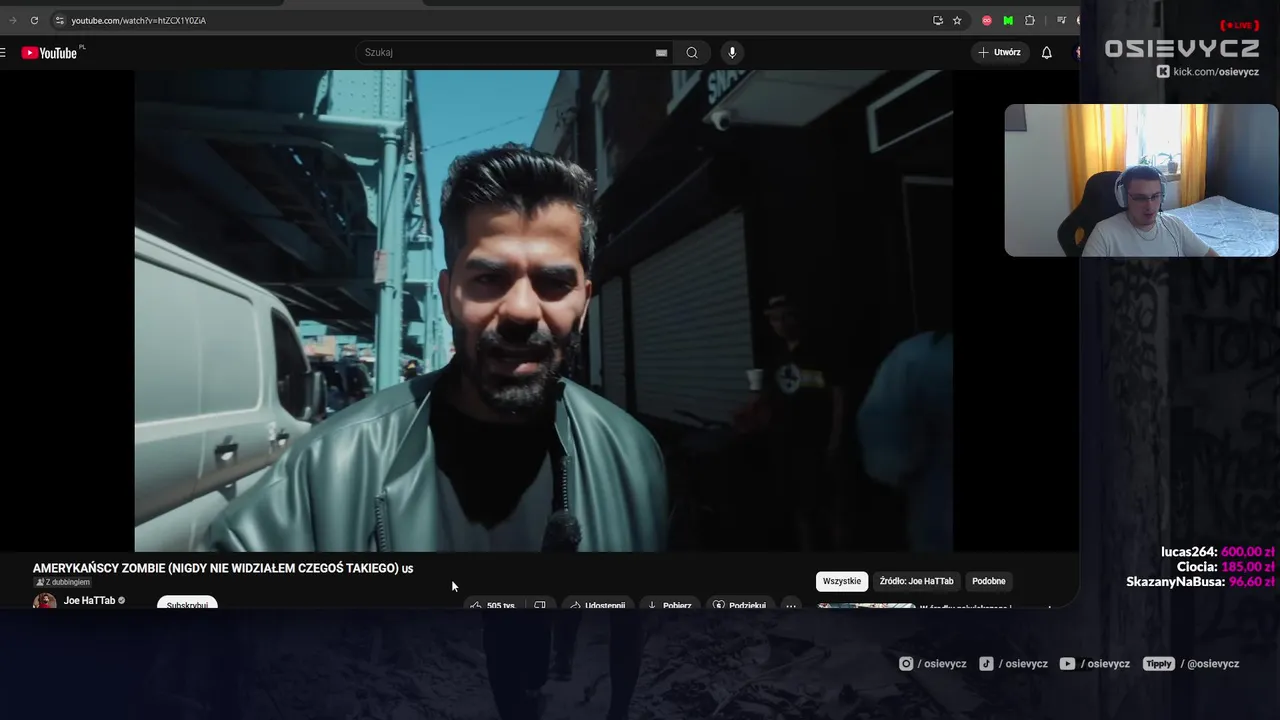Subscribe with the Subskrybuj button
Image resolution: width=1280 pixels, height=720 pixels.
coord(187,604)
